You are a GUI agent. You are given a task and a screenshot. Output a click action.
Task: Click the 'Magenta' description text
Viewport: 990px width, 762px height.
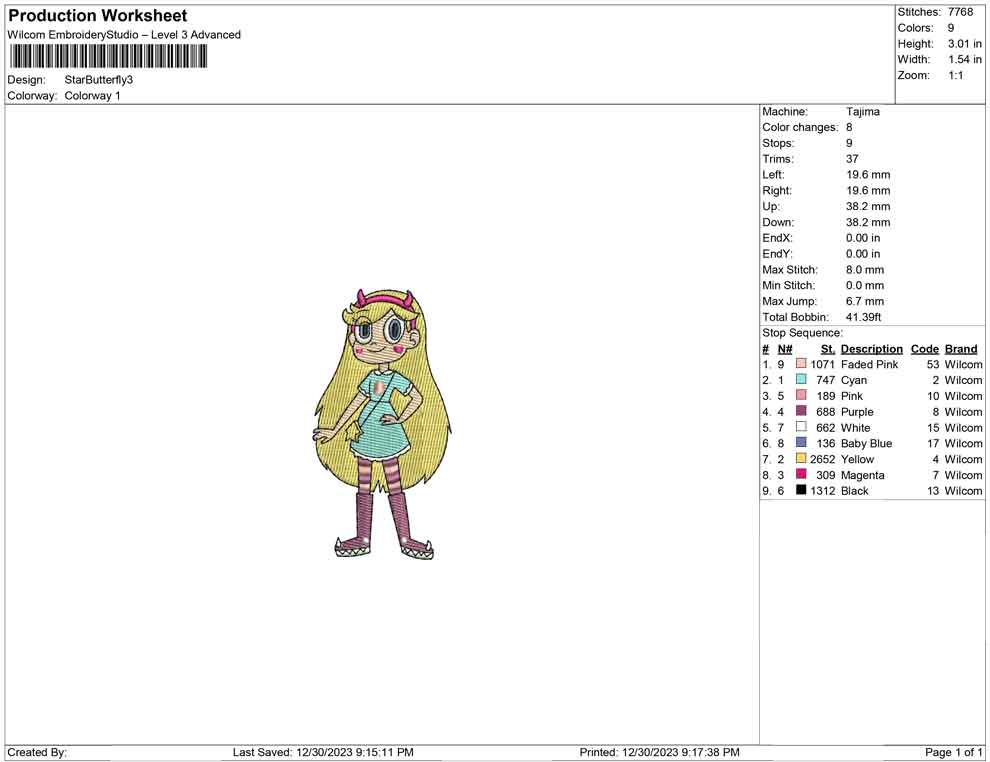(x=862, y=475)
